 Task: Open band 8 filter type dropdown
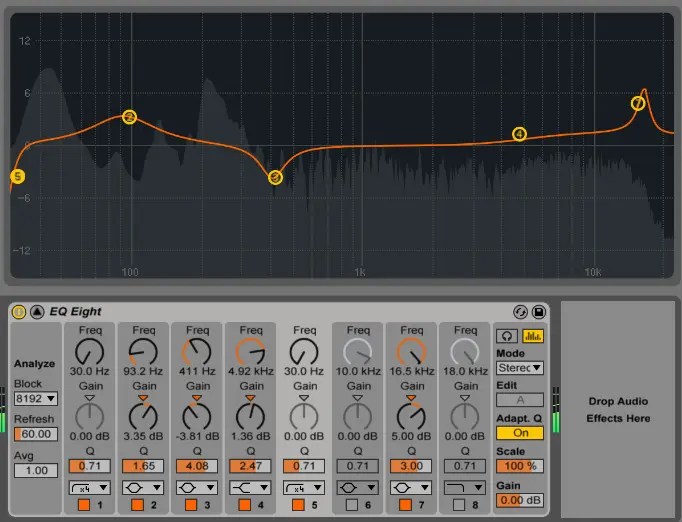click(x=465, y=488)
